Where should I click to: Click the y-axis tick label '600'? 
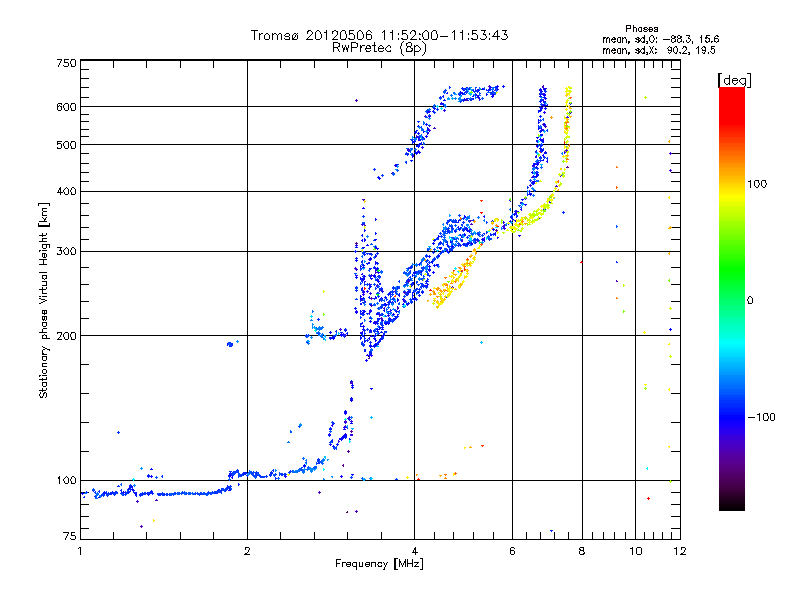point(66,107)
